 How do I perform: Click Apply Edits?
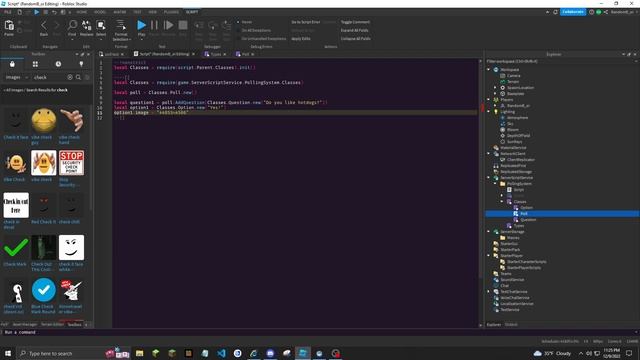coord(301,38)
